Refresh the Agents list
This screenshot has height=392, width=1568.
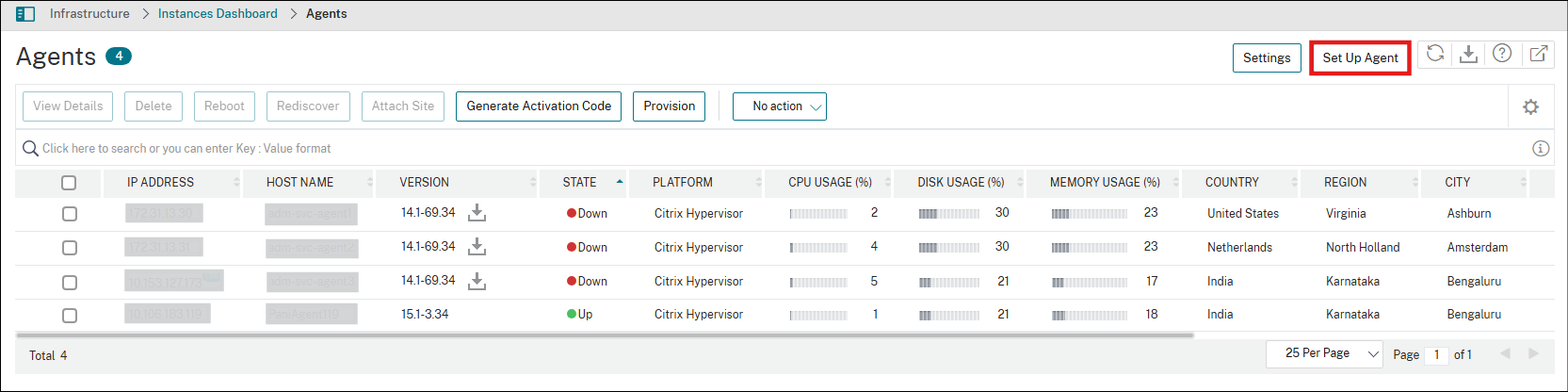tap(1435, 54)
